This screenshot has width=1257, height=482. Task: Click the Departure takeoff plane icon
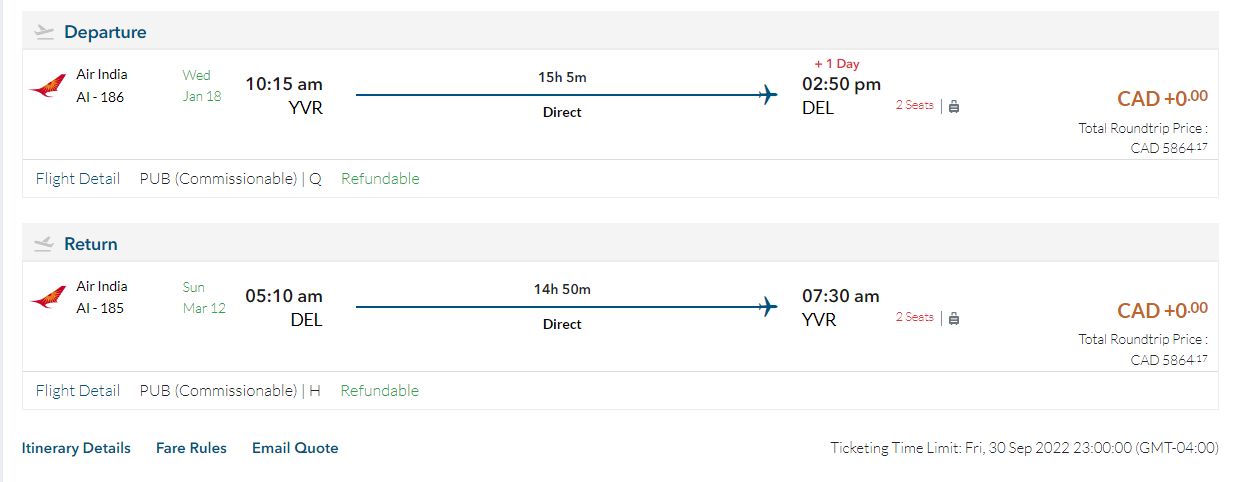(x=43, y=32)
